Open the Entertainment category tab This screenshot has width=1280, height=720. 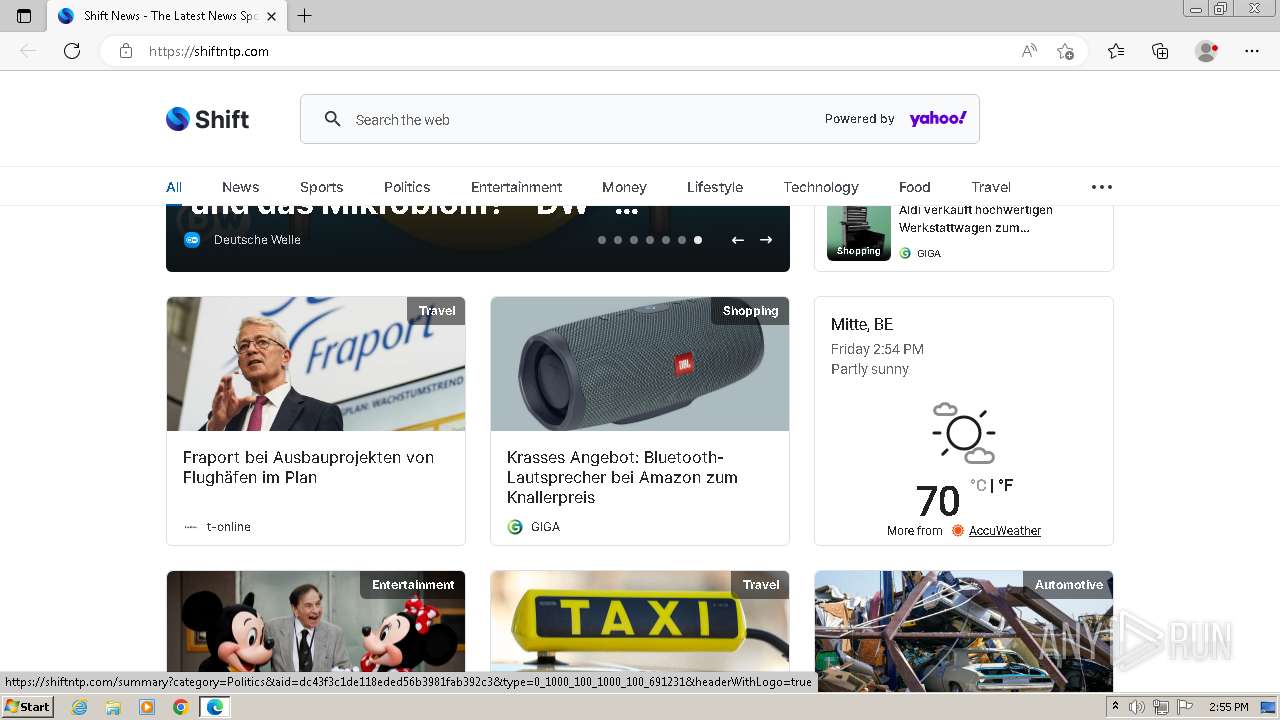(x=516, y=187)
